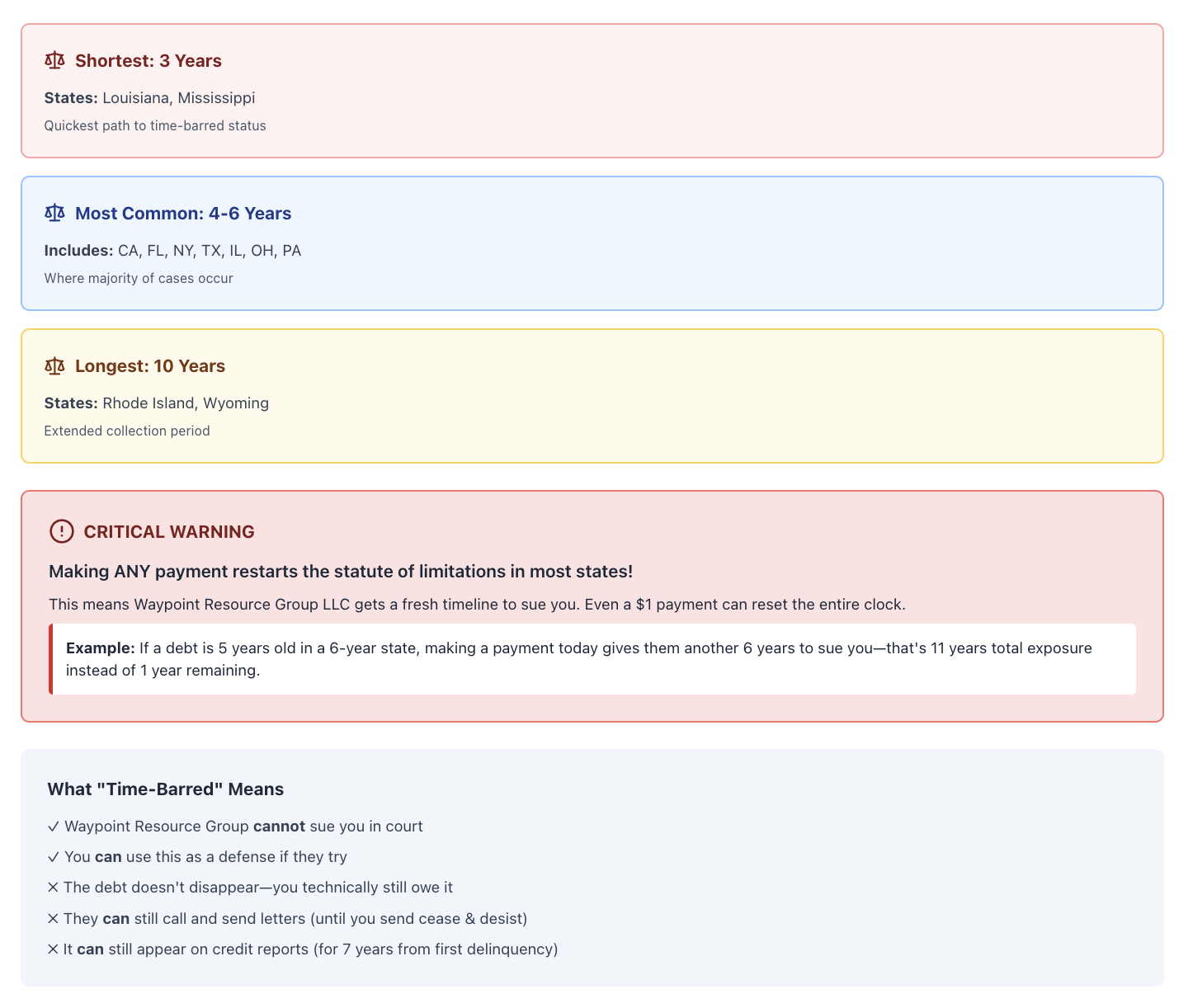This screenshot has height=1008, width=1193.
Task: Click the 'Louisiana, Mississippi' states text
Action: click(179, 98)
